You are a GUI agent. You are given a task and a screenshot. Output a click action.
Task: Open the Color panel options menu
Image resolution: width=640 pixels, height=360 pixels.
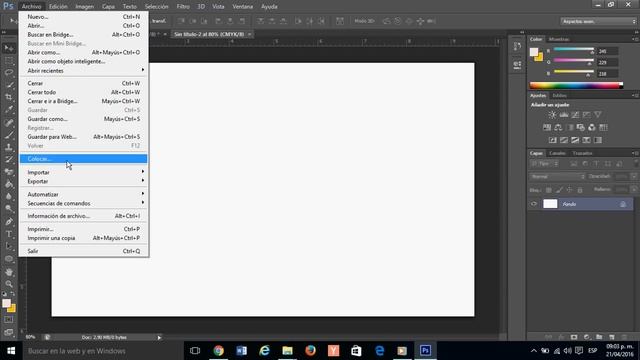point(635,39)
